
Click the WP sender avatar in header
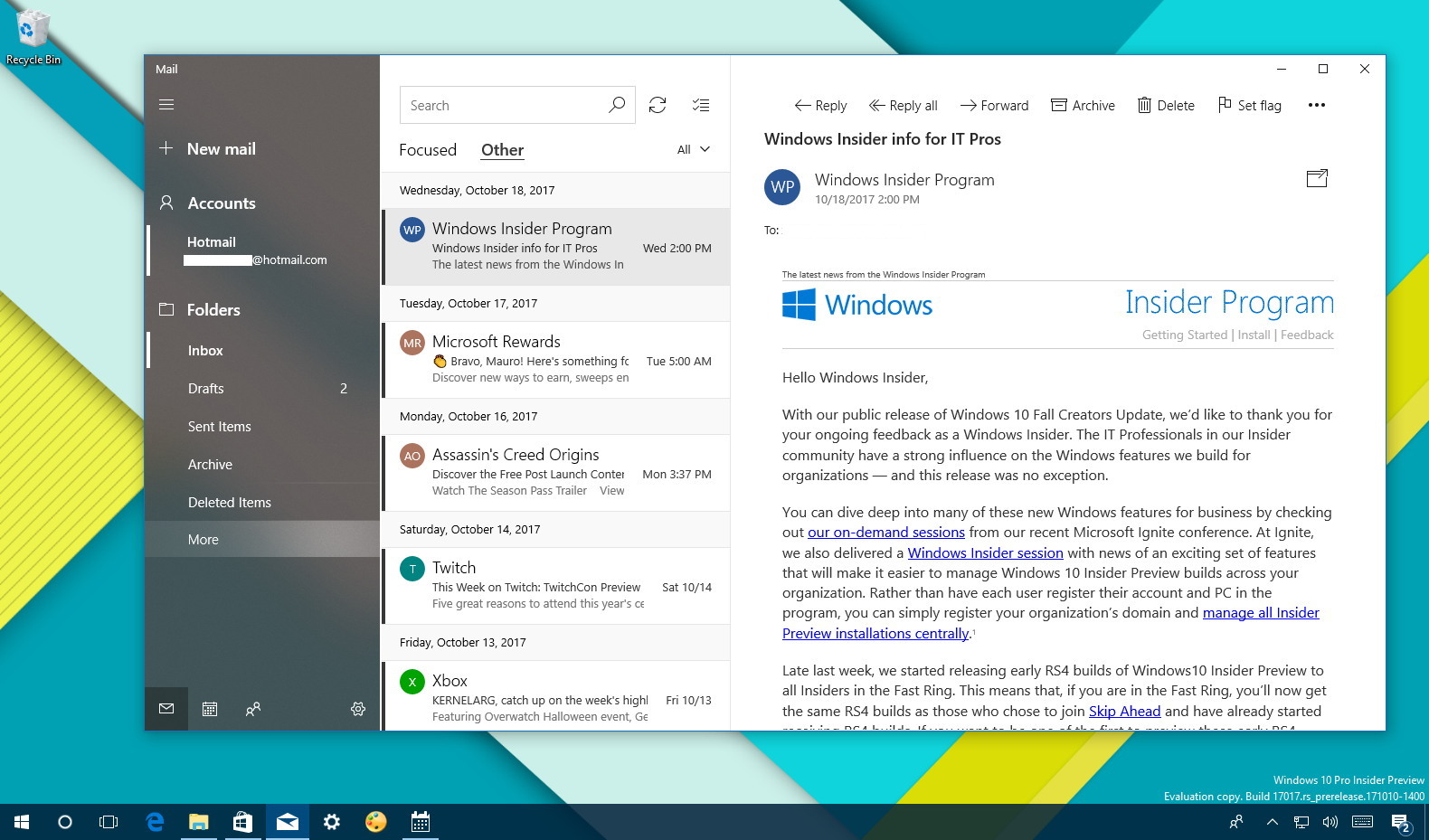tap(782, 187)
